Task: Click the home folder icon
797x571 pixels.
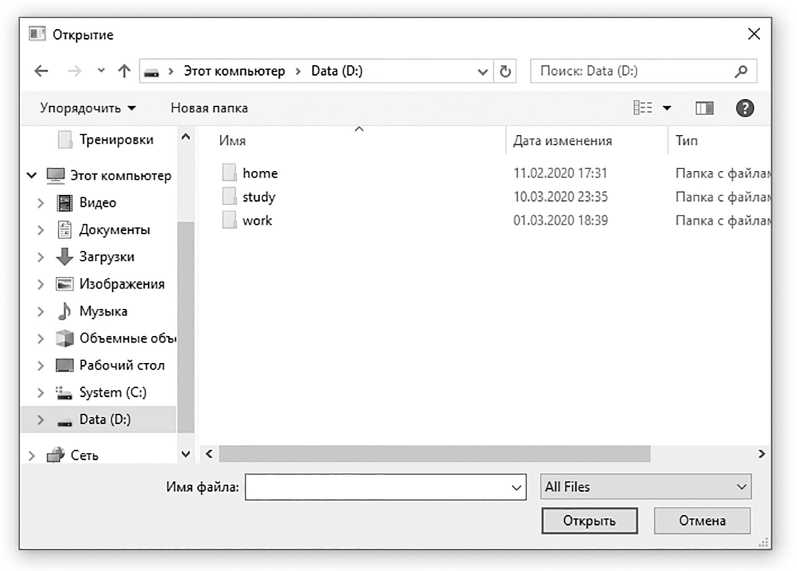Action: (x=229, y=173)
